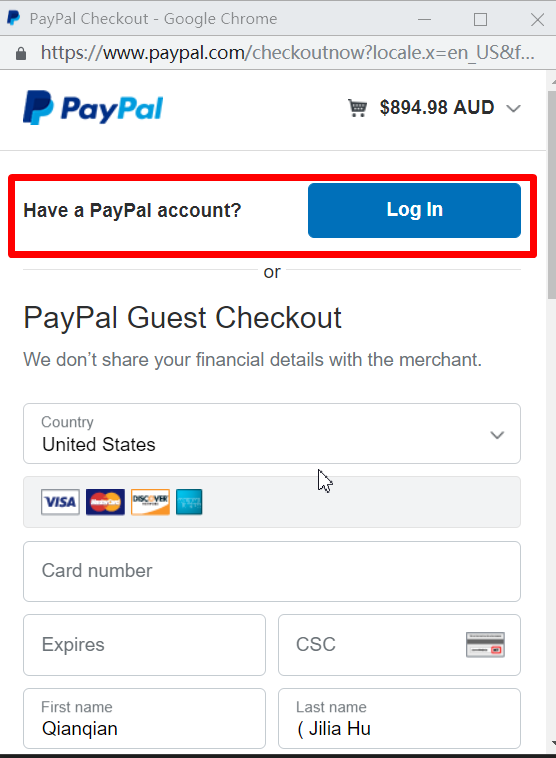Expand the $894.98 AUD order summary chevron
Viewport: 556px width, 758px height.
point(513,108)
